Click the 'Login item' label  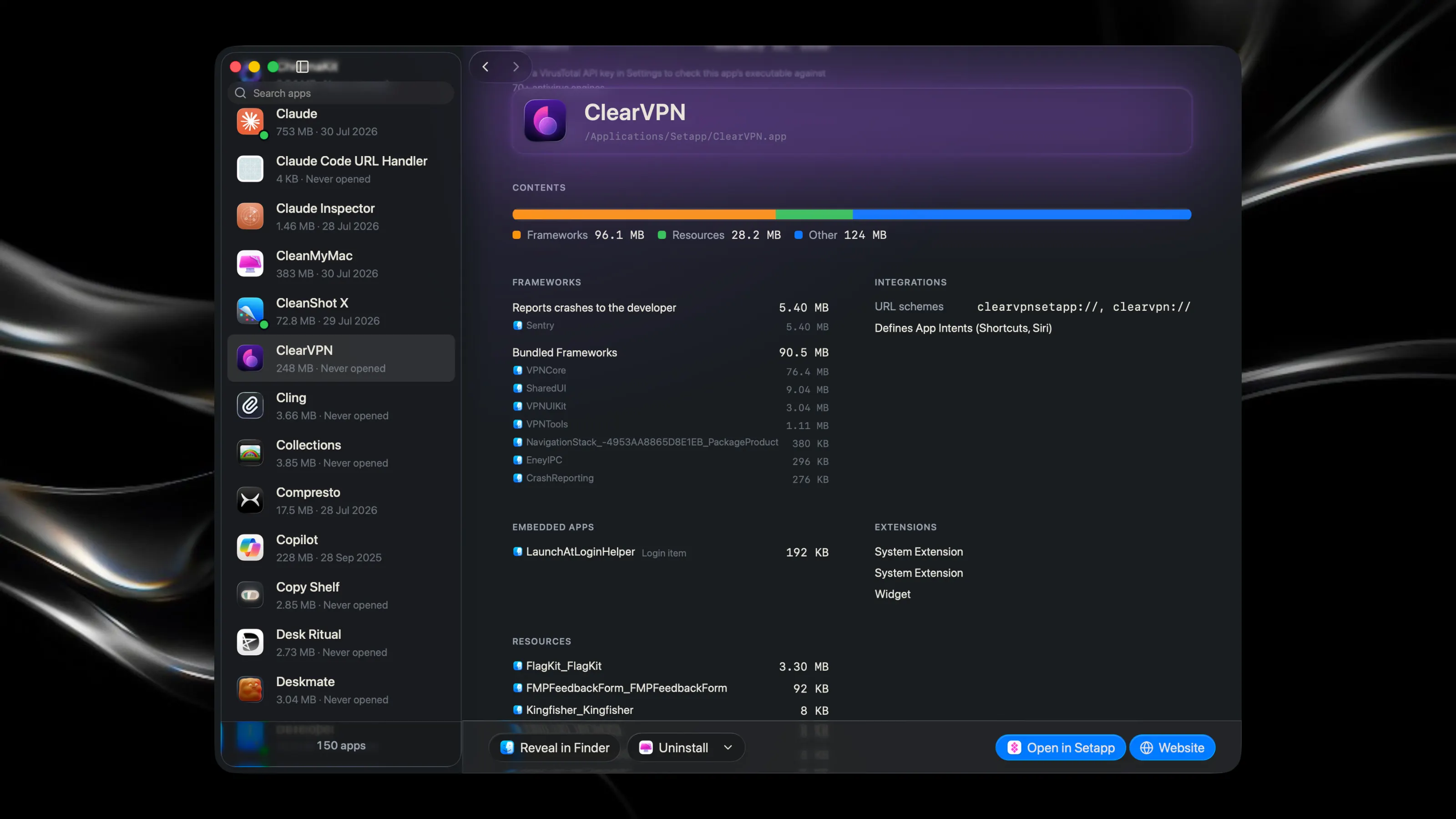663,553
